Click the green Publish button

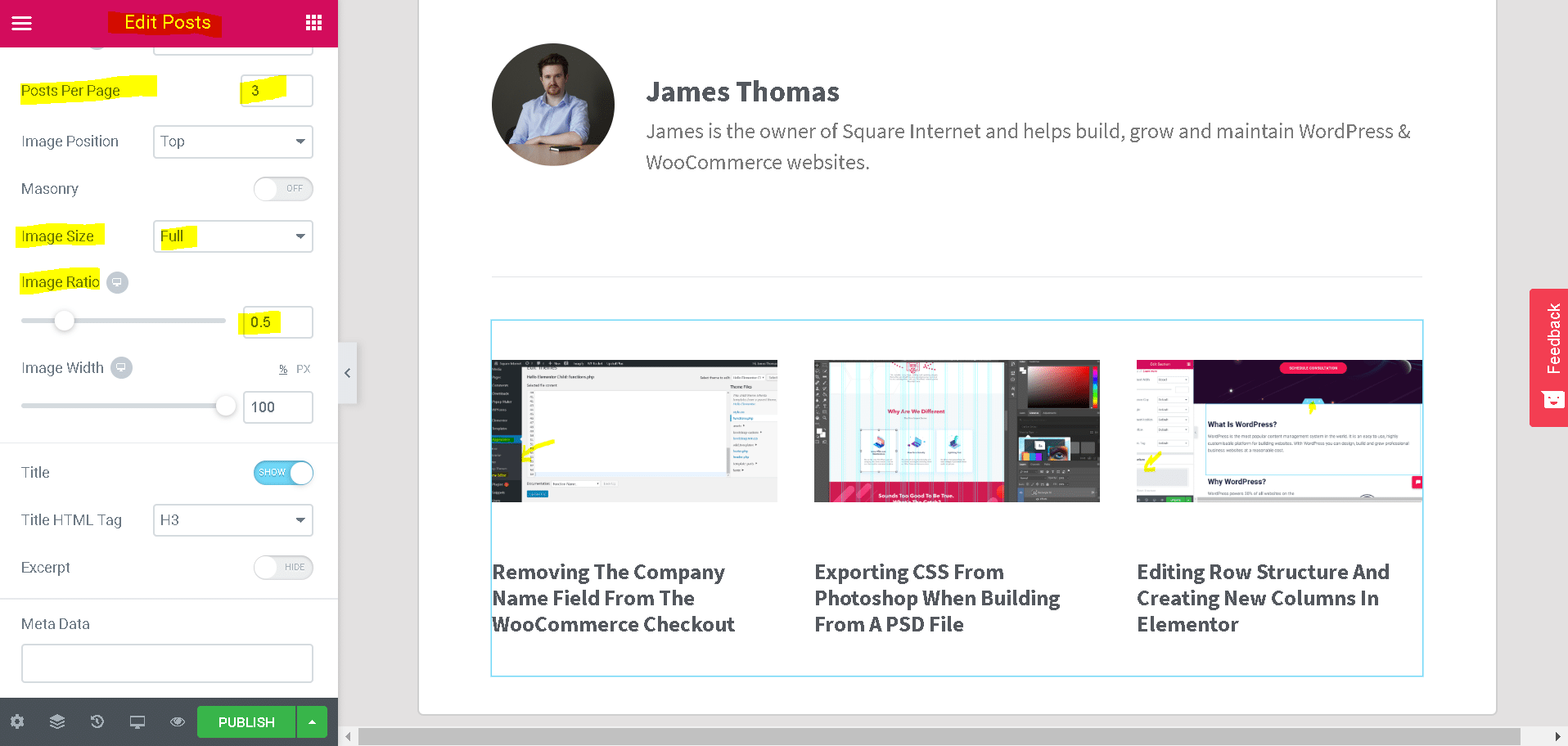point(246,721)
